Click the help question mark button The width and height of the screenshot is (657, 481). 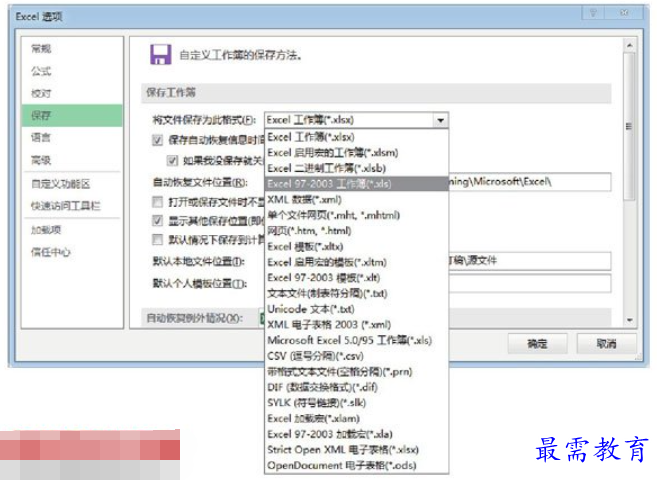click(x=593, y=13)
